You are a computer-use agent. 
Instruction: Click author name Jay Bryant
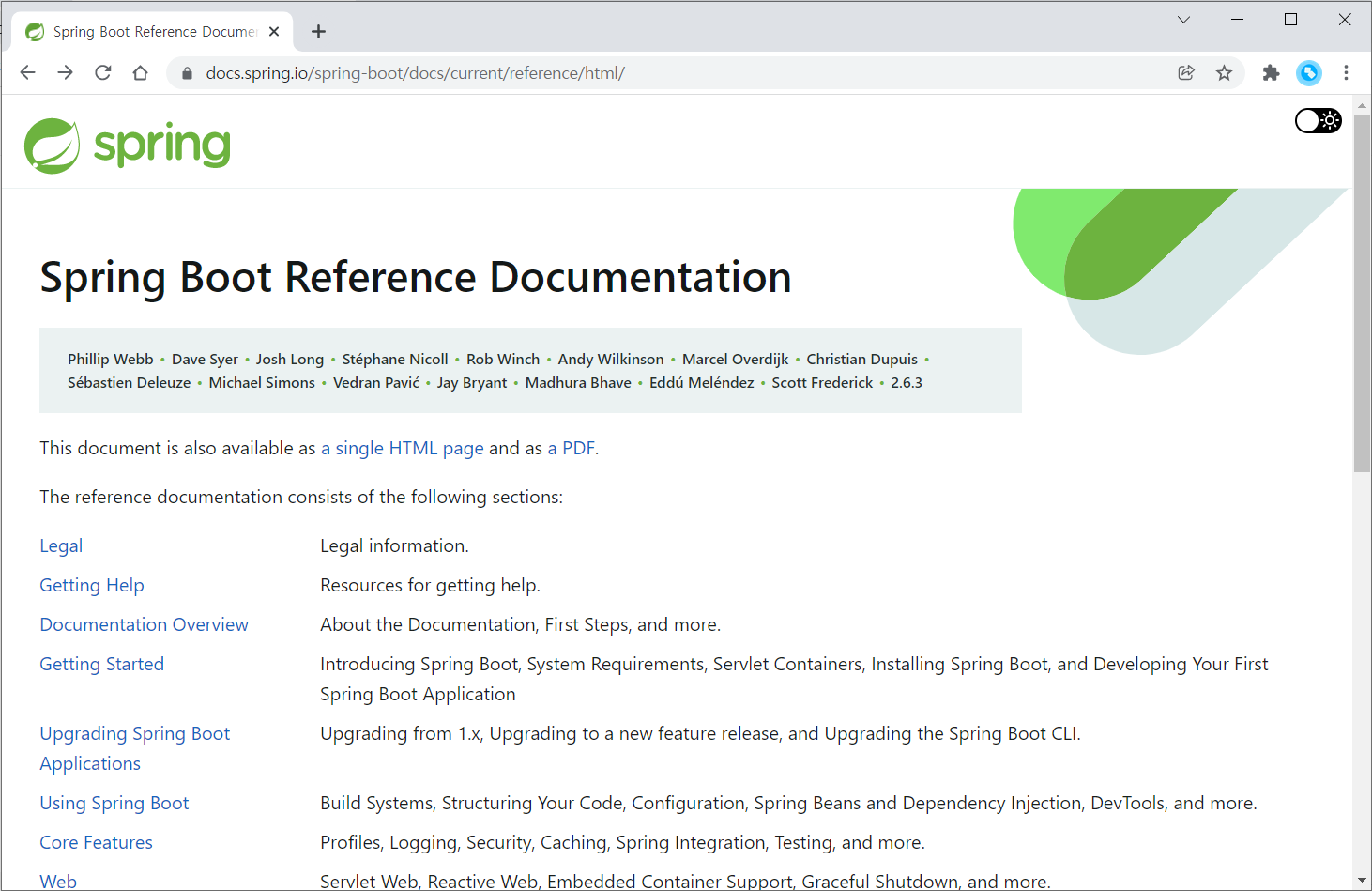[472, 383]
